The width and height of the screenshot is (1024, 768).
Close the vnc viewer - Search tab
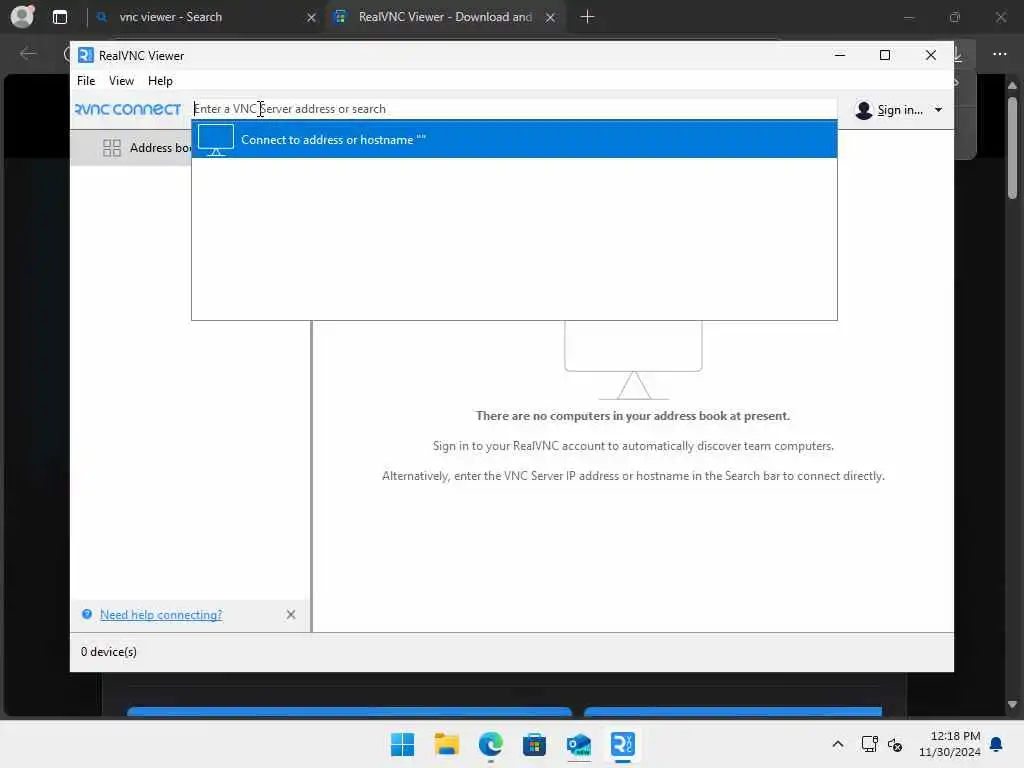(x=312, y=18)
